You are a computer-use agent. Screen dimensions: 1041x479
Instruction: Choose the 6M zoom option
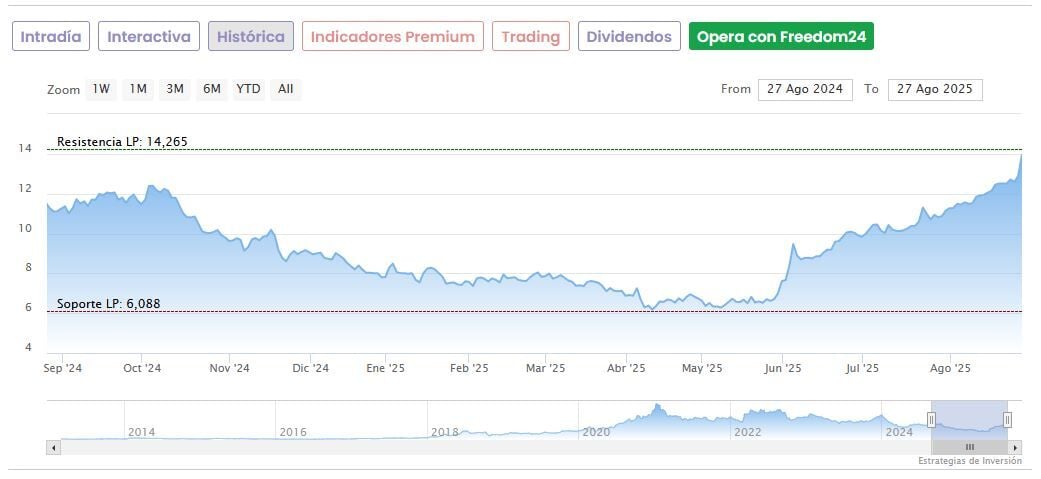click(211, 89)
